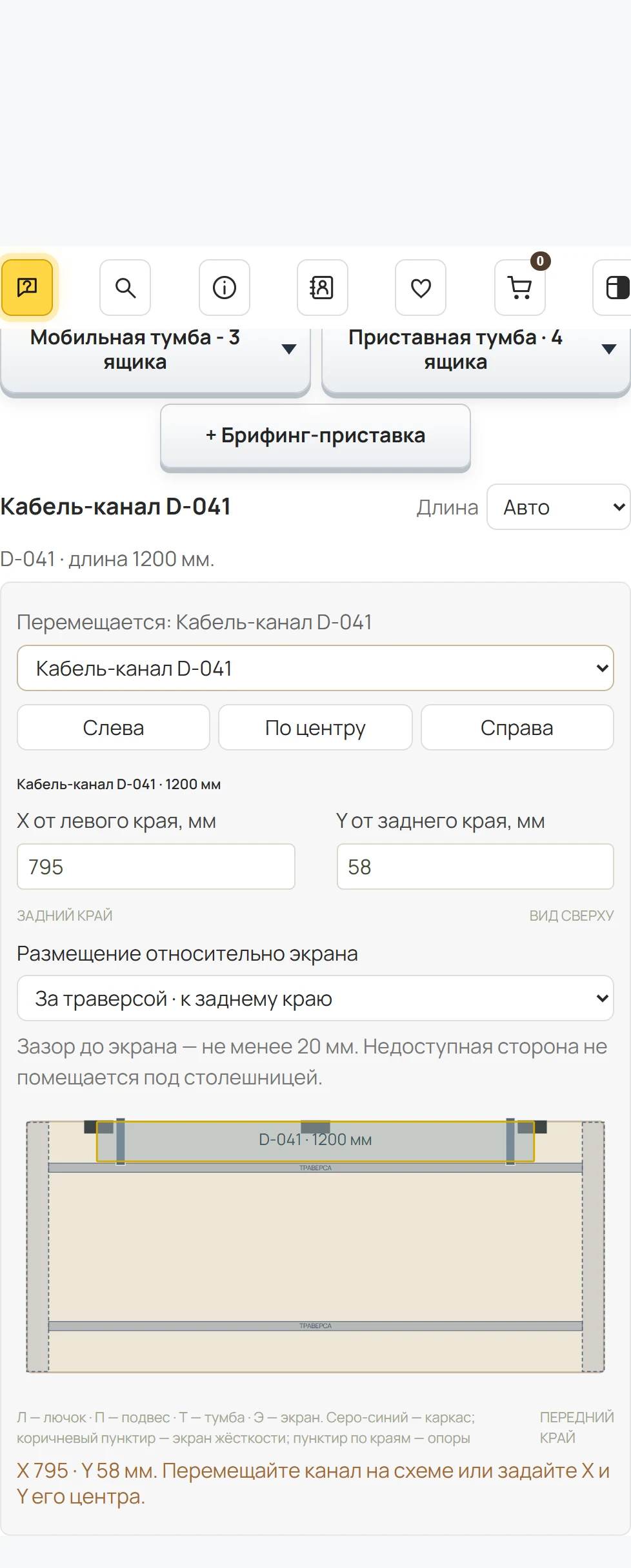
Task: Open the Длина Авто dropdown
Action: tap(559, 507)
